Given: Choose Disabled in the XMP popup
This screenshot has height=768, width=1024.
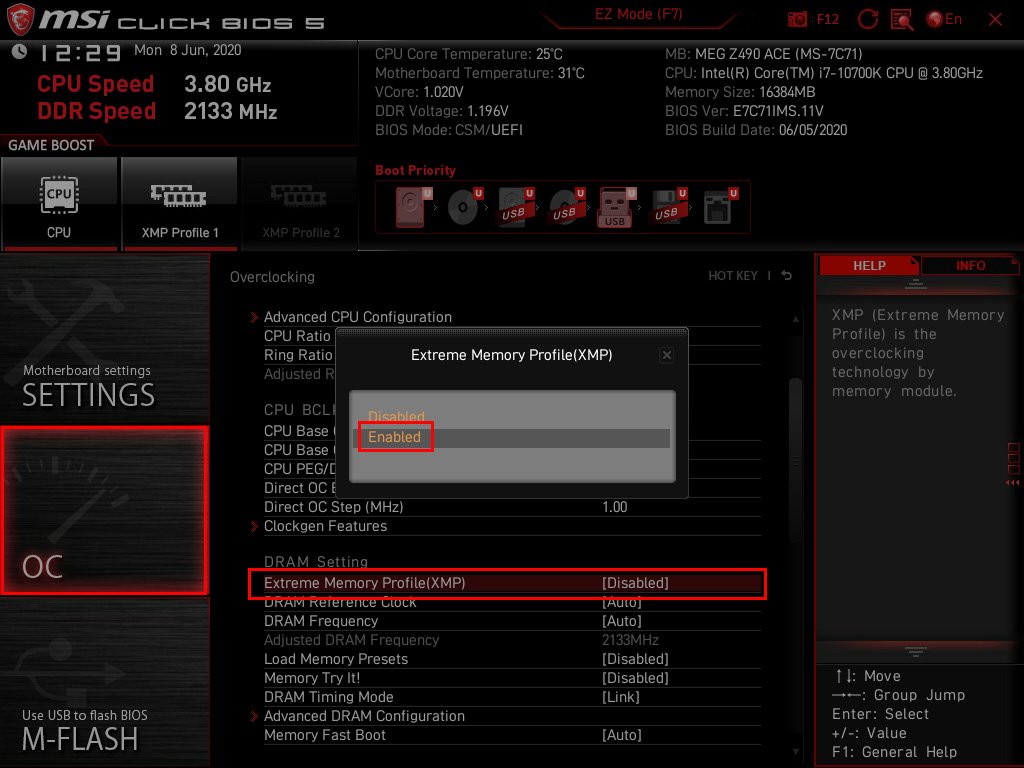Looking at the screenshot, I should click(x=396, y=417).
